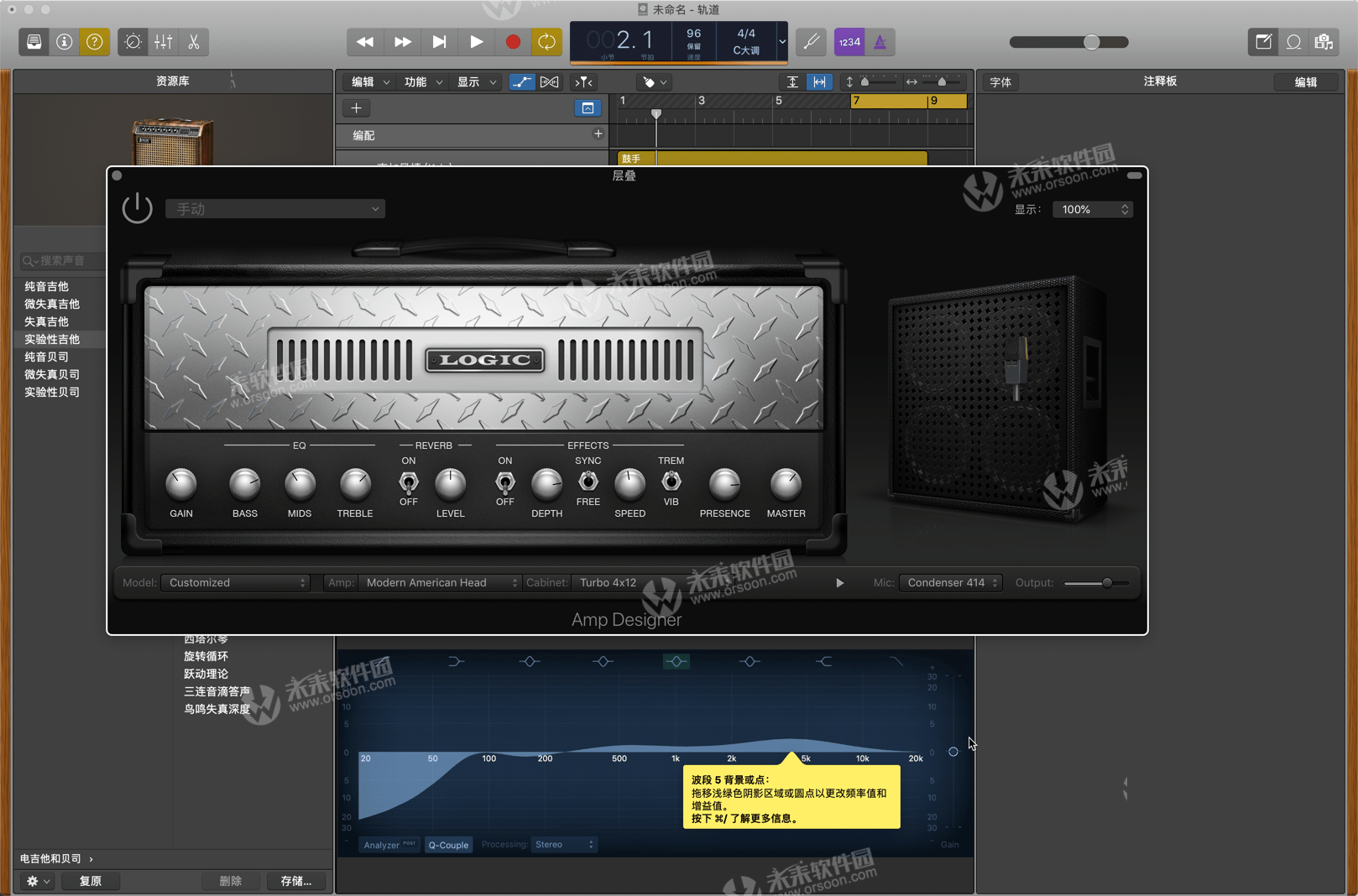Open the Editors scissors button
This screenshot has width=1358, height=896.
point(194,42)
